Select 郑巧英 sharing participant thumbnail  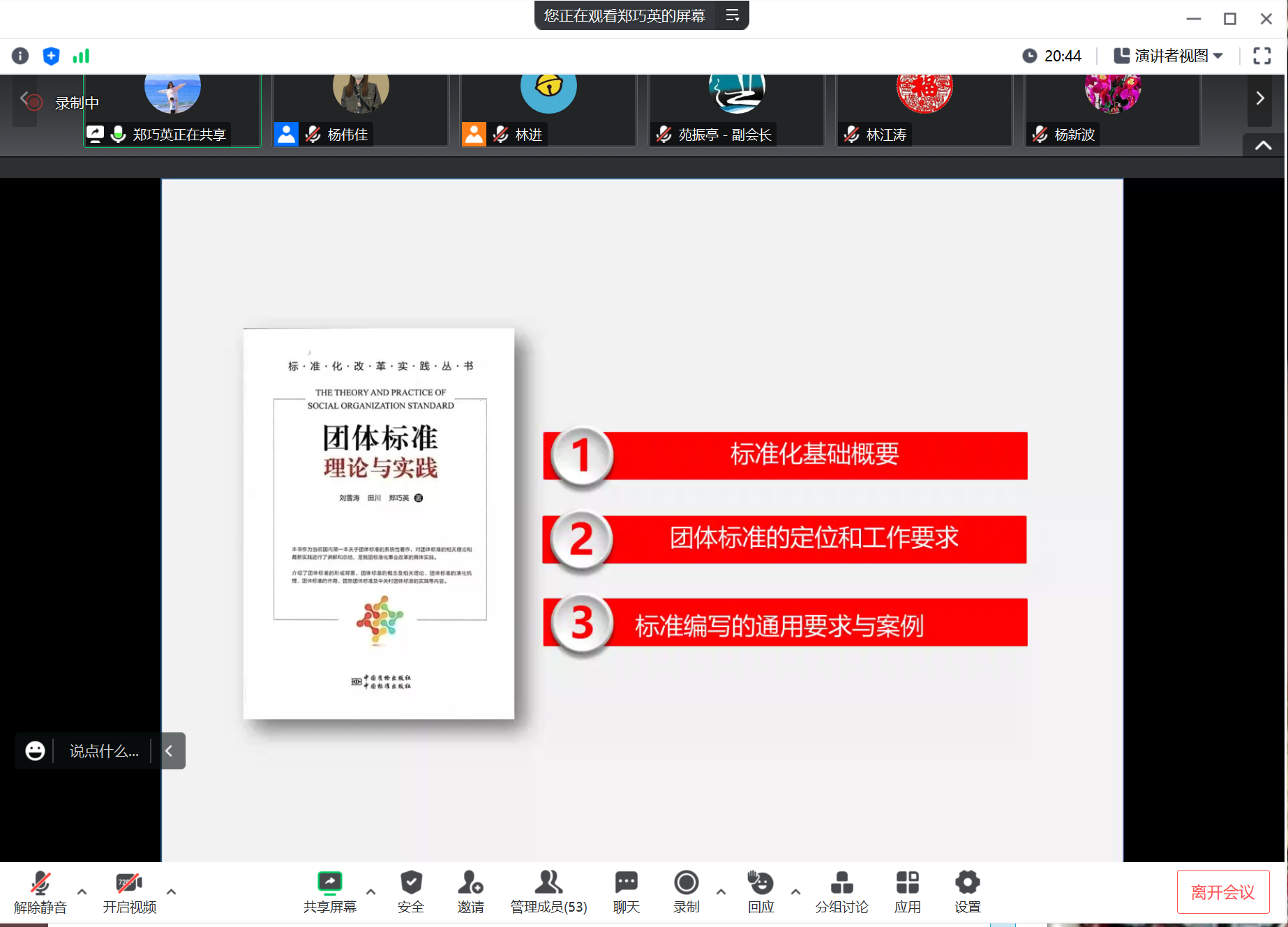tap(172, 110)
